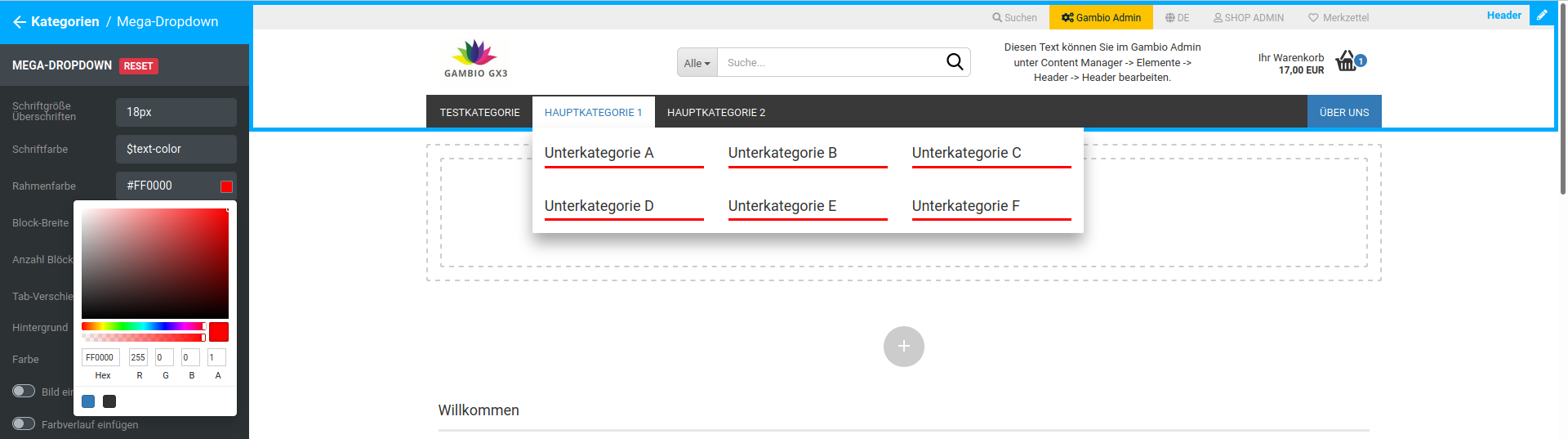Image resolution: width=1568 pixels, height=439 pixels.
Task: Select the HAUPTKATEGORIE 2 menu item
Action: (715, 113)
